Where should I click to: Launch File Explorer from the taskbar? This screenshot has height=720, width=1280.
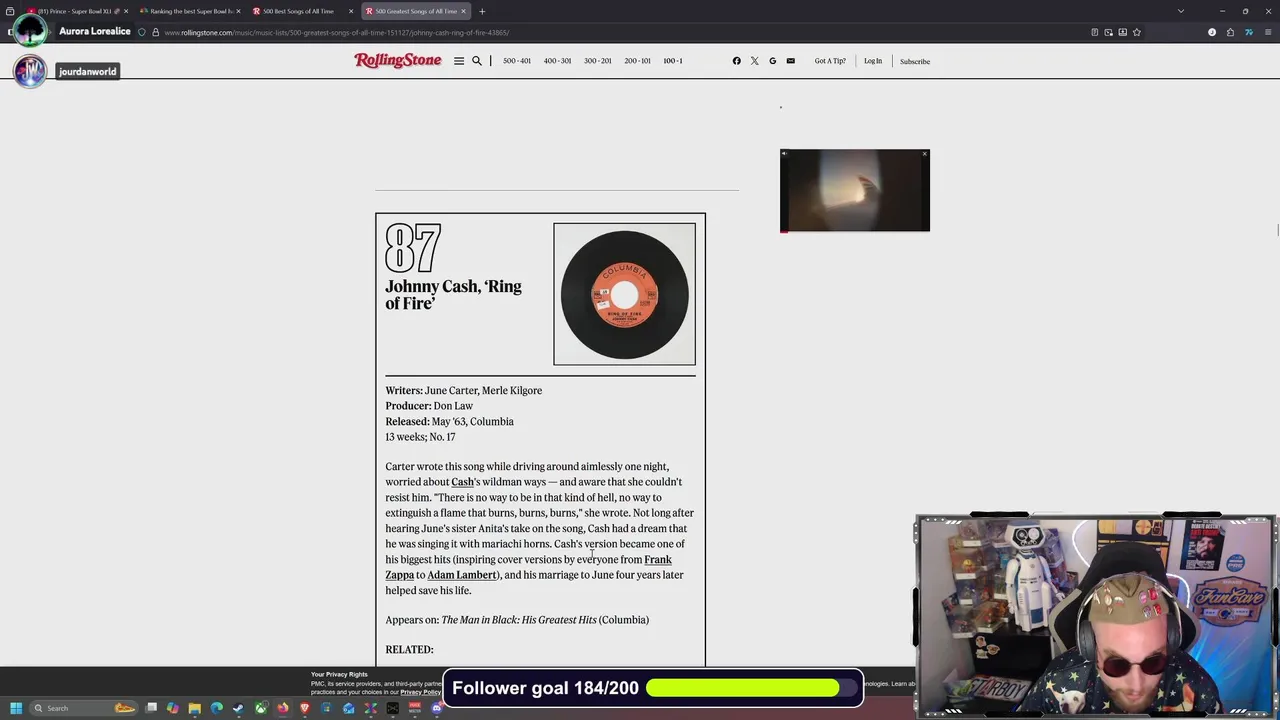point(194,708)
